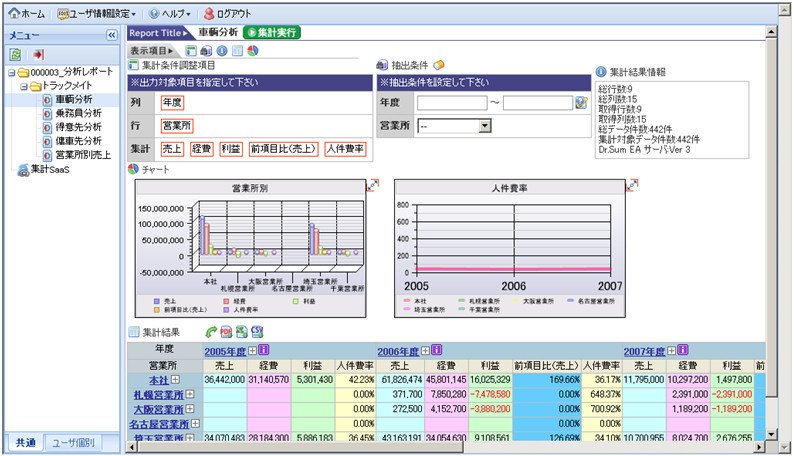Image resolution: width=794 pixels, height=456 pixels.
Task: Expand the 札幌営業所 row
Action: point(190,394)
